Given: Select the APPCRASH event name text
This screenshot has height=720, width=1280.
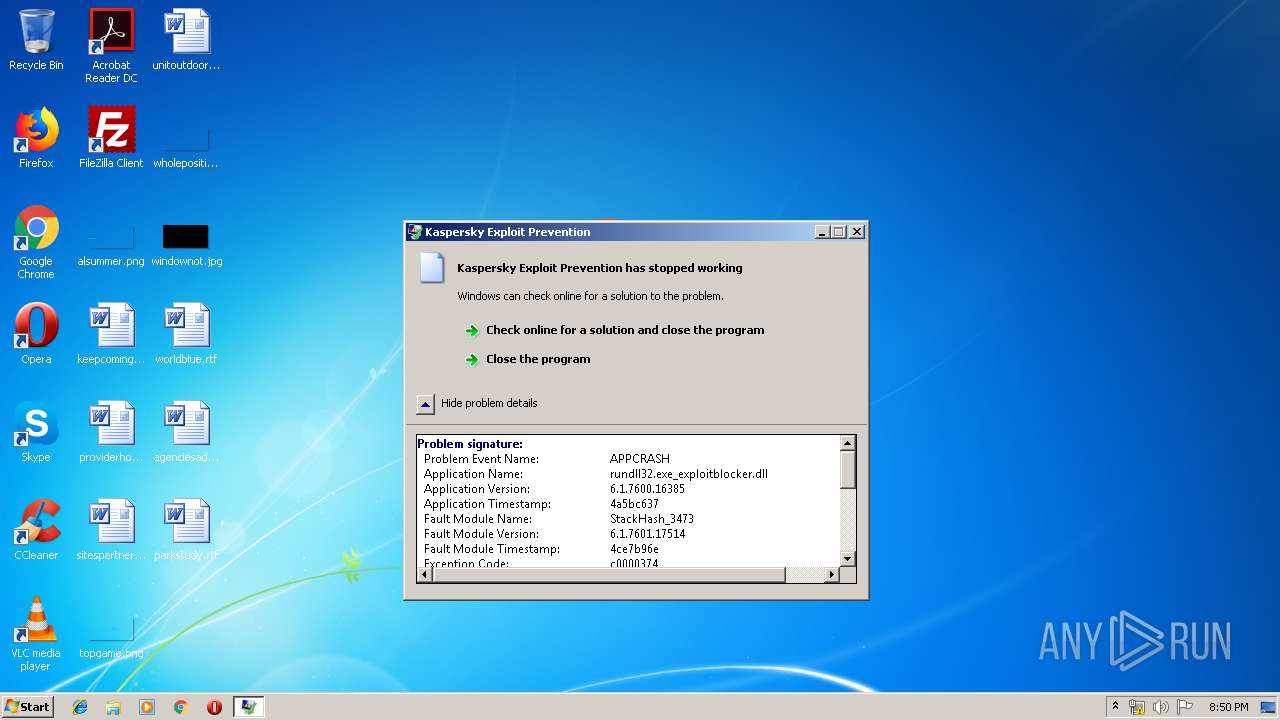Looking at the screenshot, I should pos(640,459).
